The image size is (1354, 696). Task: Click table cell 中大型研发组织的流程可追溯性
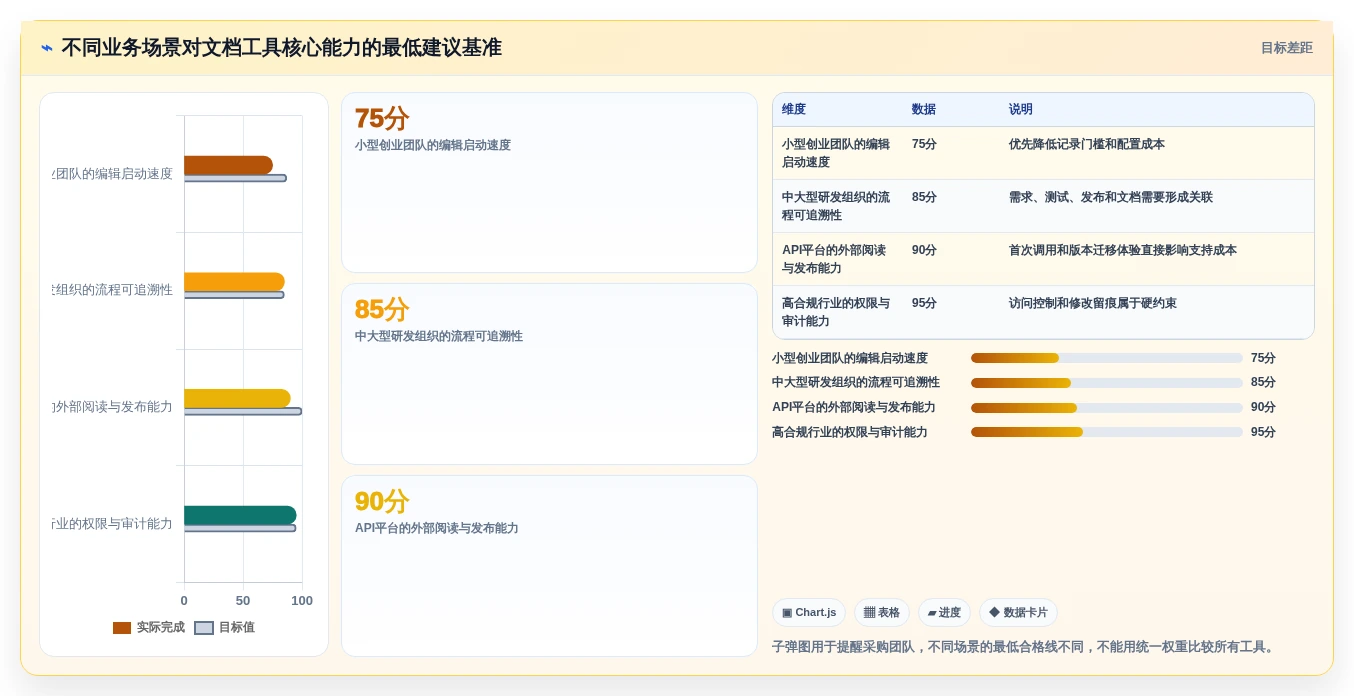coord(836,206)
